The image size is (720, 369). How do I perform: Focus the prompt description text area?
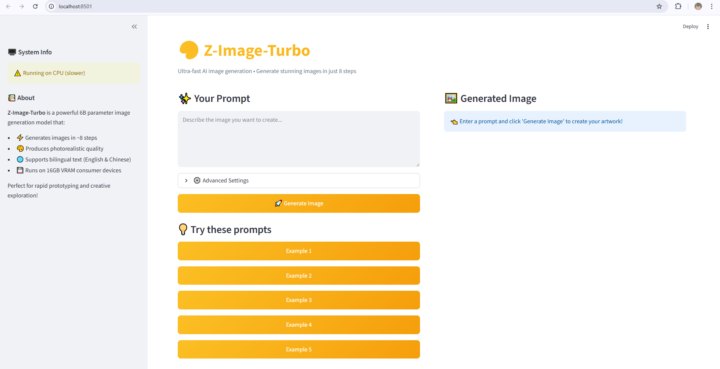[298, 139]
